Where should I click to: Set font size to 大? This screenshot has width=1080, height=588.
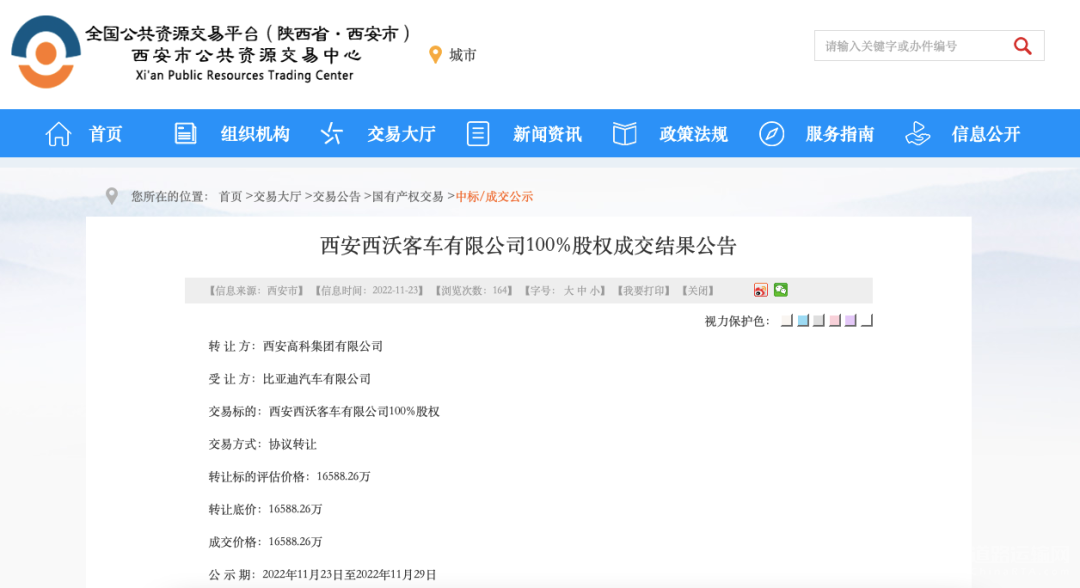(x=569, y=291)
